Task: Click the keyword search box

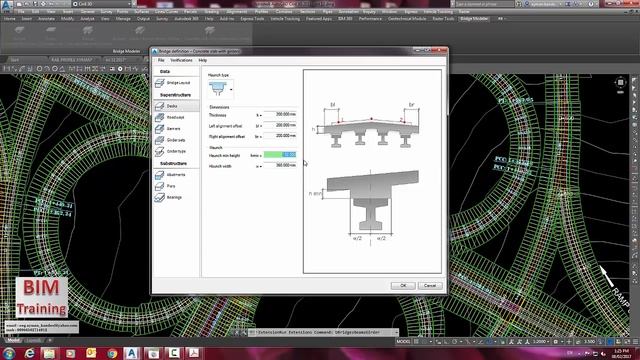Action: pos(484,4)
